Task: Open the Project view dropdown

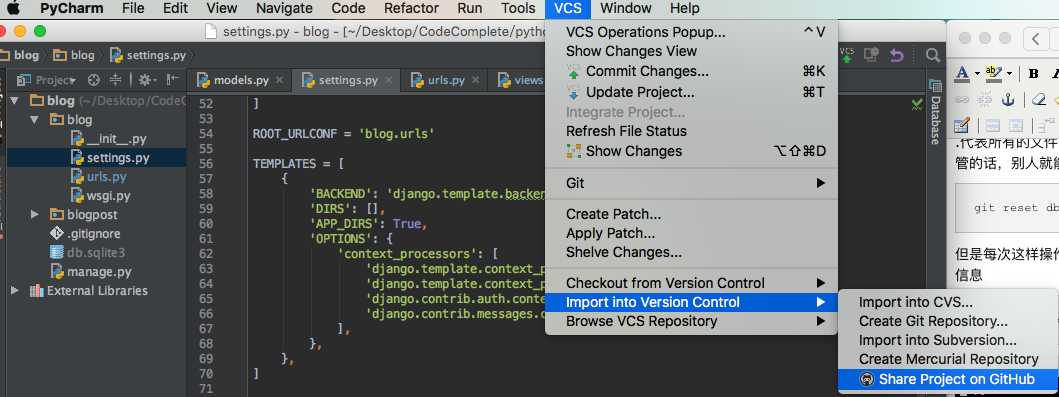Action: 47,80
